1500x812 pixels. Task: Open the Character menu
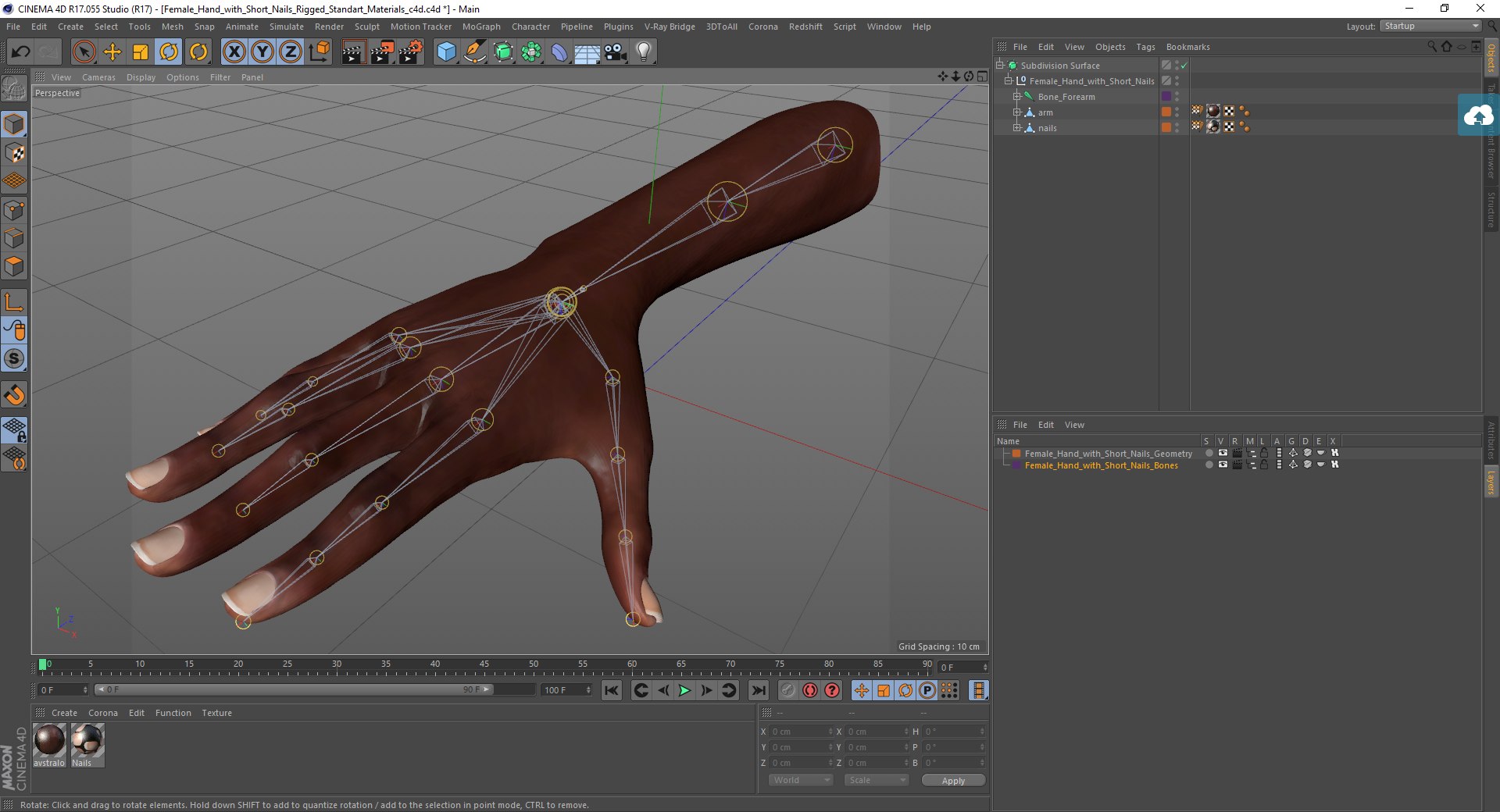tap(530, 27)
